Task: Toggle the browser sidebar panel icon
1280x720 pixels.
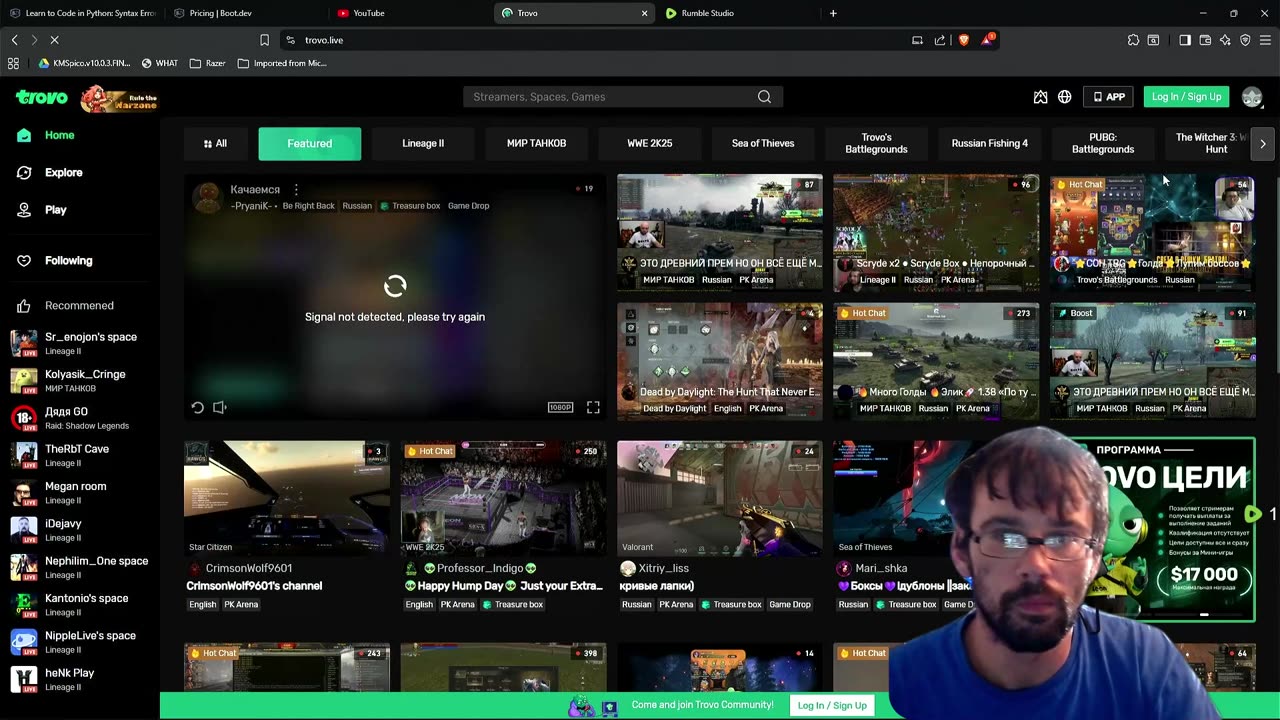Action: coord(1185,40)
